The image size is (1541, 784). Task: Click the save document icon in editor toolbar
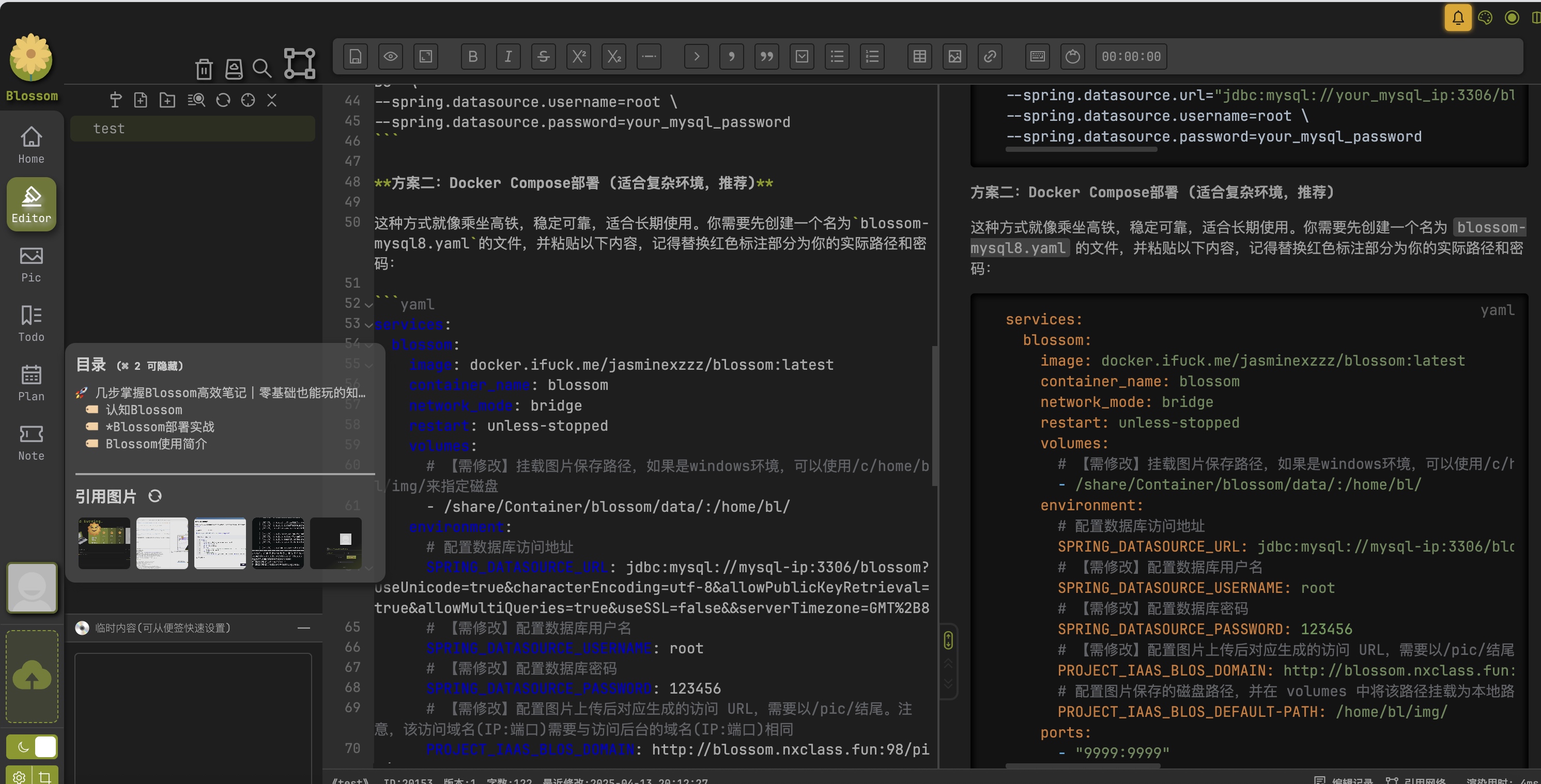point(356,56)
